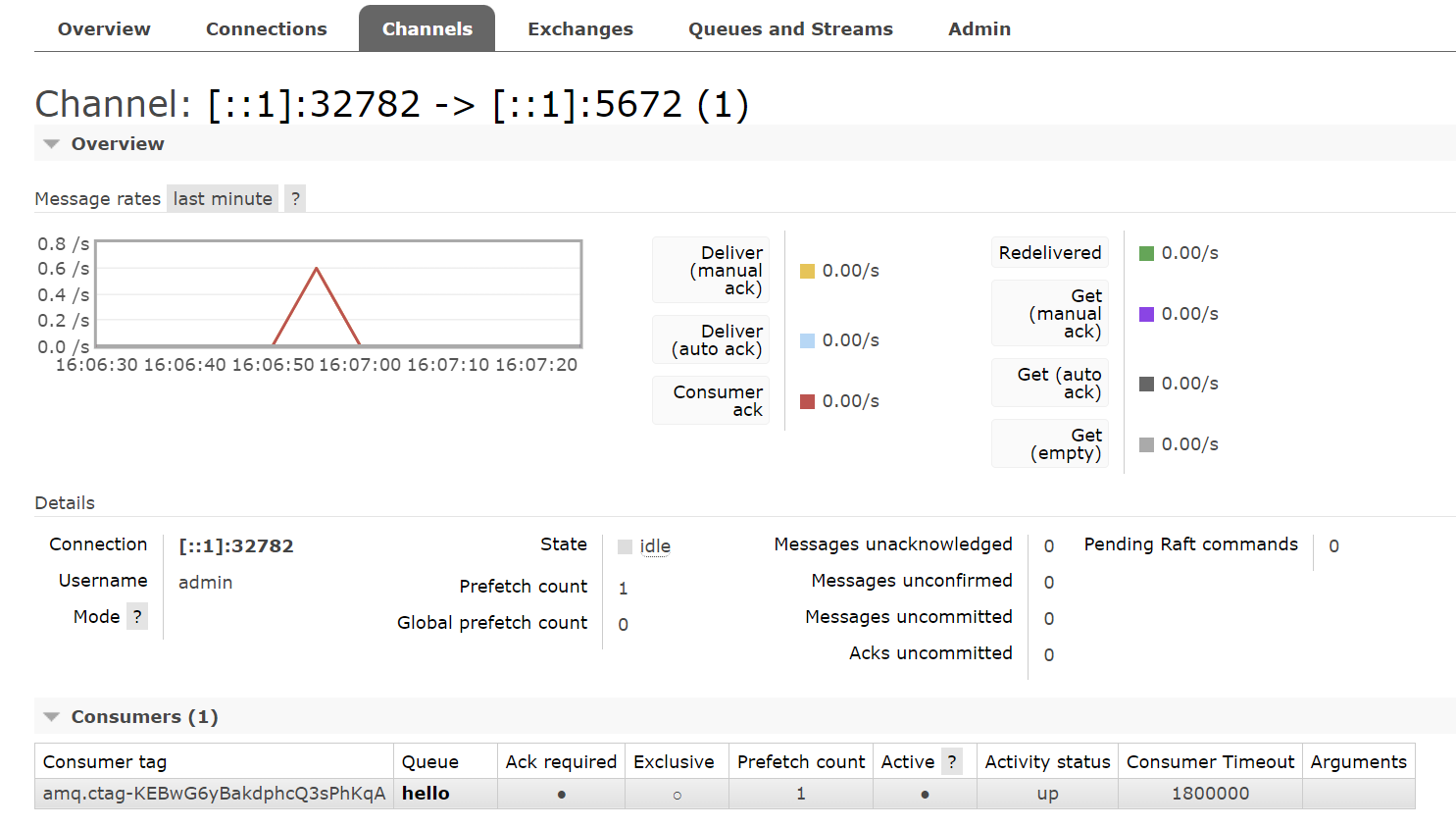Click light gray Get (empty) swatch
Image resolution: width=1456 pixels, height=827 pixels.
point(1147,444)
